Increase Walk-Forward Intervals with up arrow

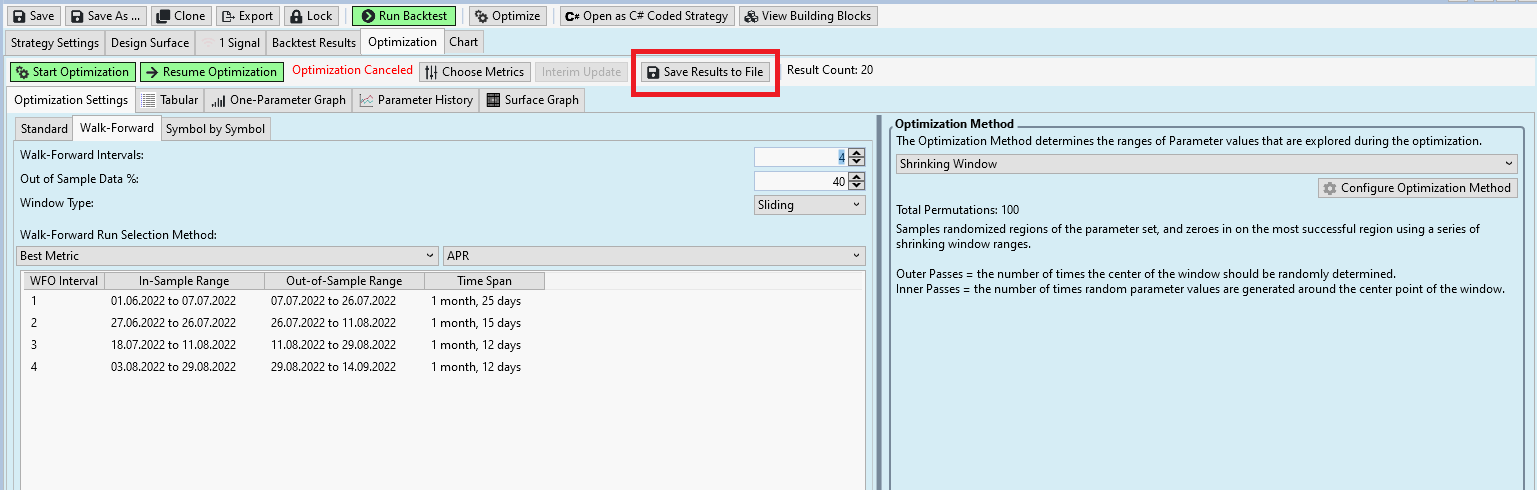(856, 153)
